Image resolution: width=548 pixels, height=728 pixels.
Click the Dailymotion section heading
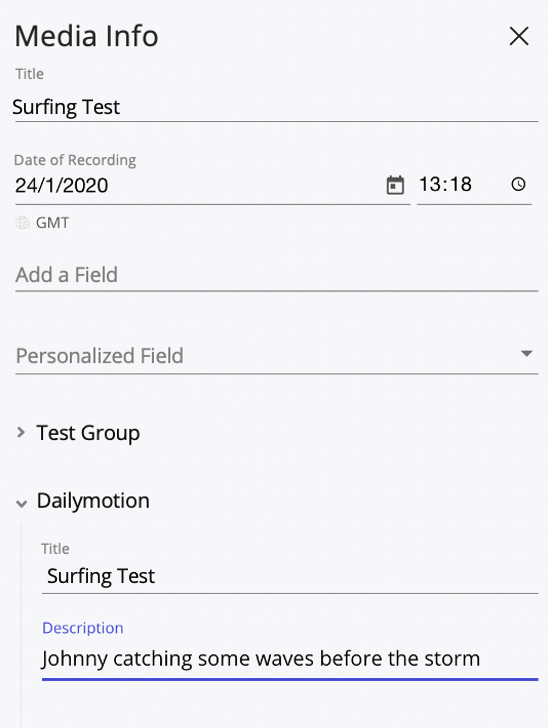tap(93, 501)
